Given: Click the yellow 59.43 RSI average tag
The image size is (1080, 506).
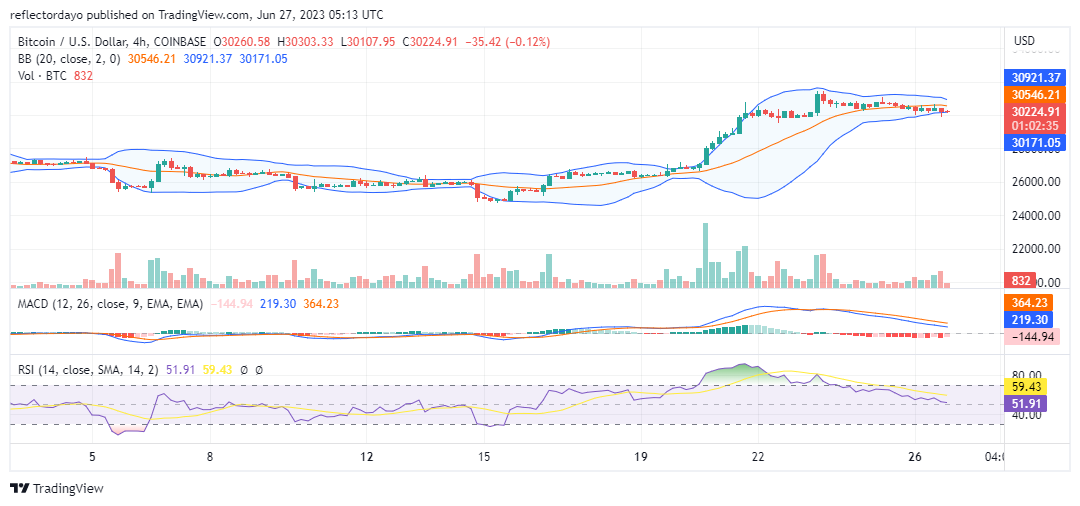Looking at the screenshot, I should [x=1030, y=386].
